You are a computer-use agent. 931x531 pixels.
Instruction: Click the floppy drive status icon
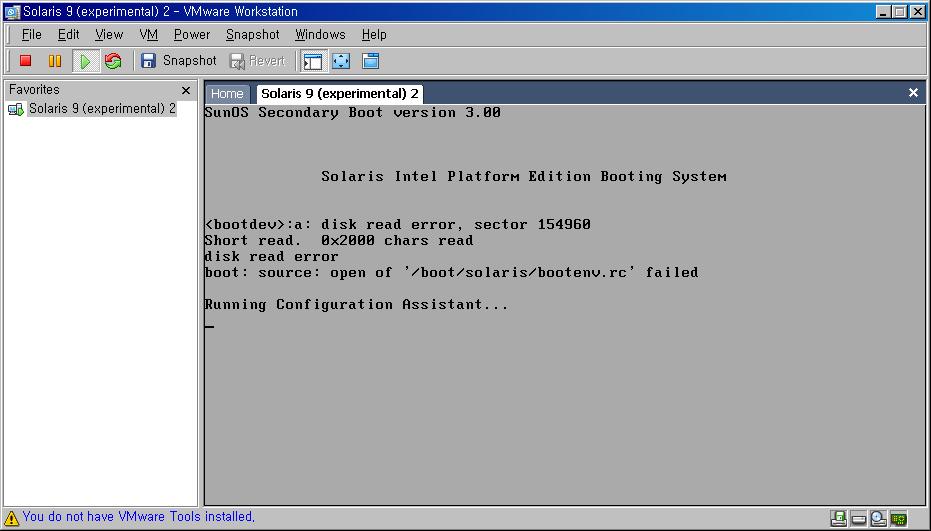(x=839, y=518)
